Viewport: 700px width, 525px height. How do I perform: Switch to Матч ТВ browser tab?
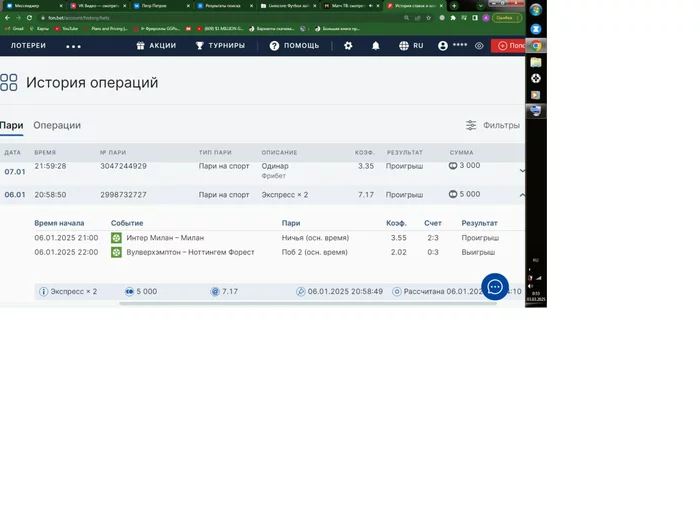pos(351,6)
